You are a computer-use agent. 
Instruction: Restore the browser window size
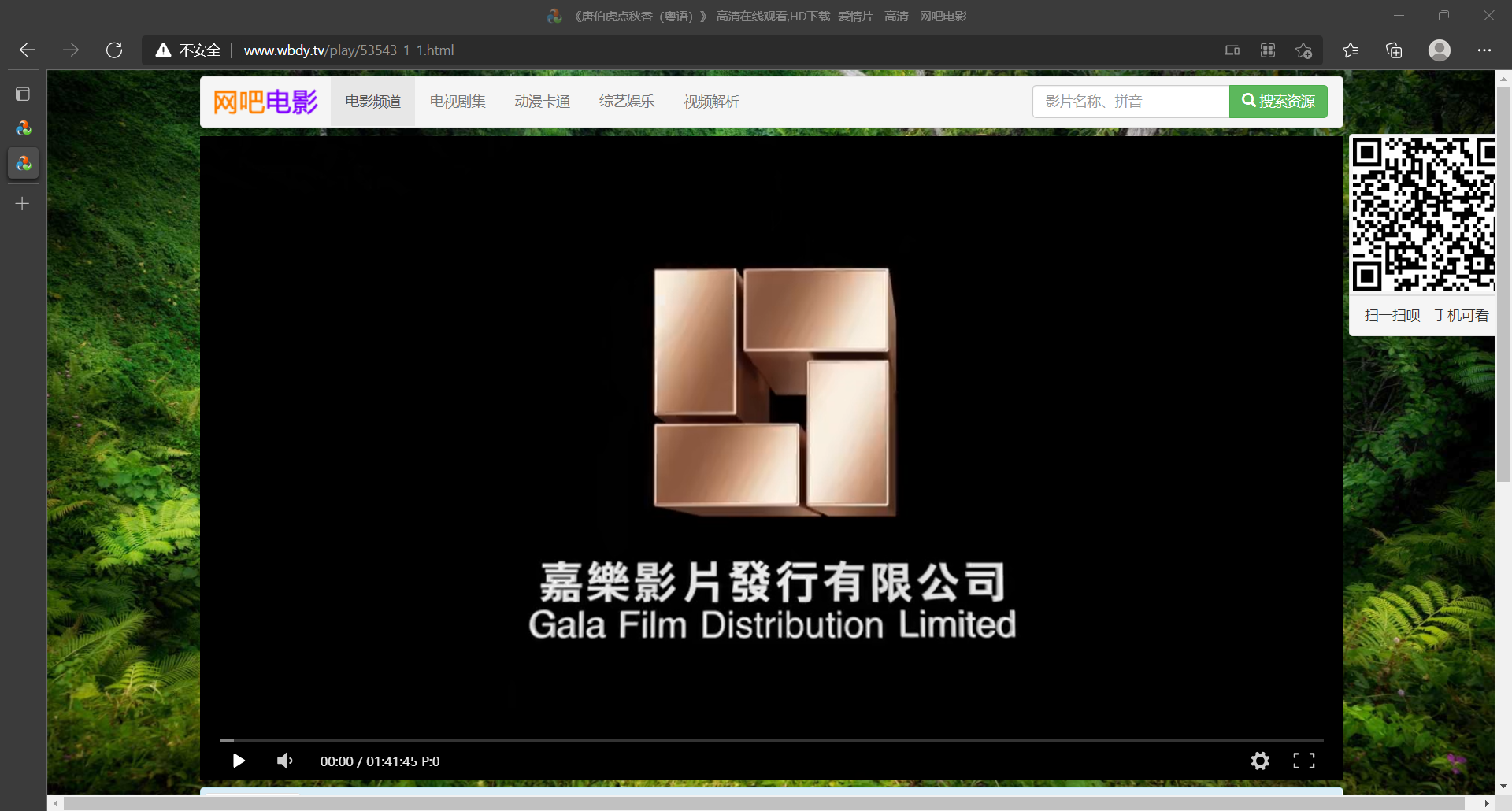[x=1443, y=16]
